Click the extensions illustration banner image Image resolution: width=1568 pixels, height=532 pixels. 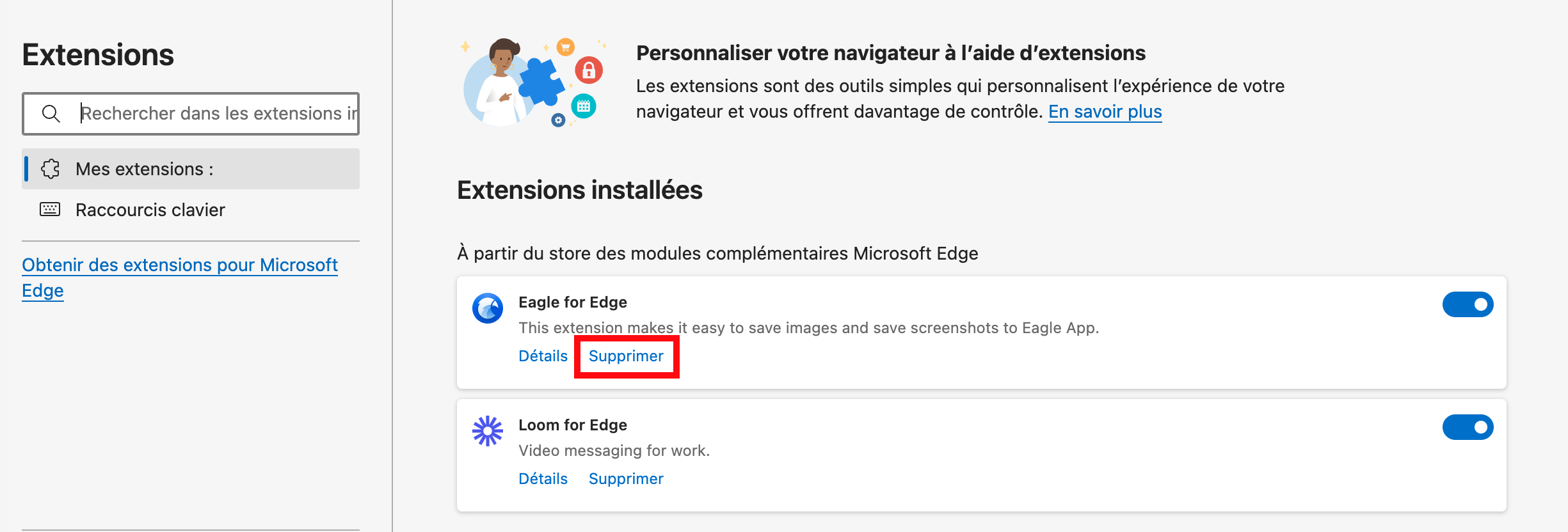(534, 82)
